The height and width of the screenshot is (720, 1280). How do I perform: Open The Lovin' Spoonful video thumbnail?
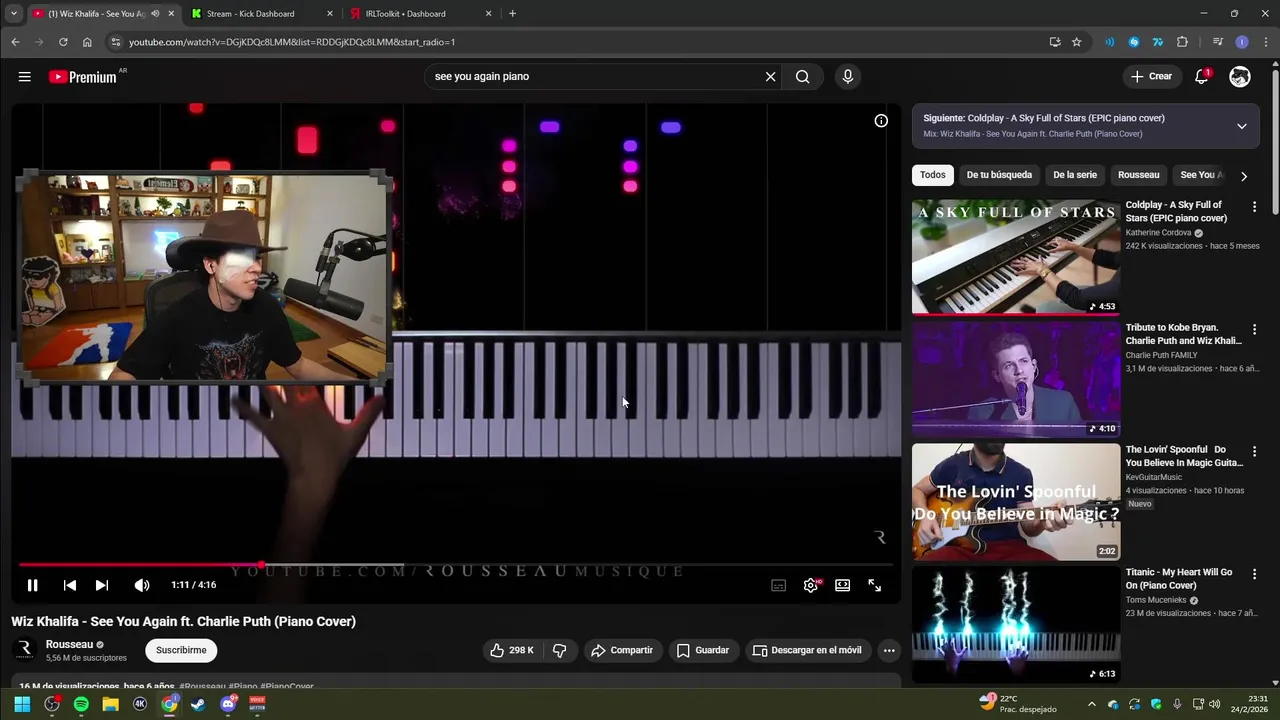1016,502
